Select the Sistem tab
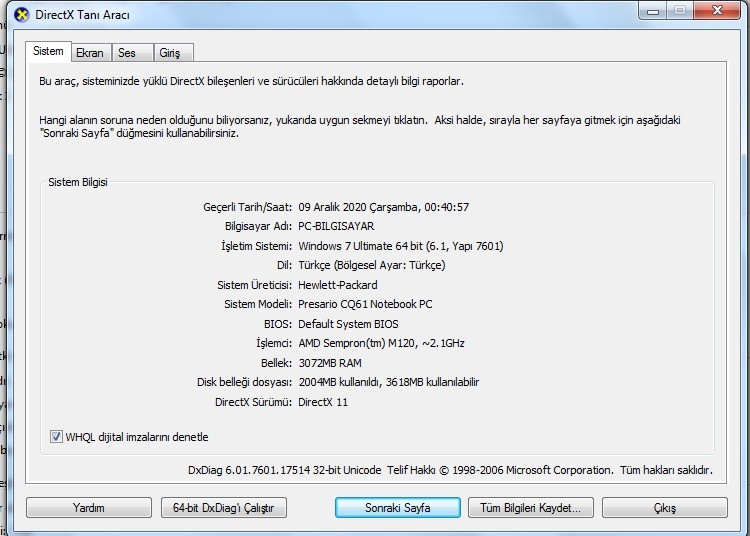The height and width of the screenshot is (536, 750). (48, 51)
